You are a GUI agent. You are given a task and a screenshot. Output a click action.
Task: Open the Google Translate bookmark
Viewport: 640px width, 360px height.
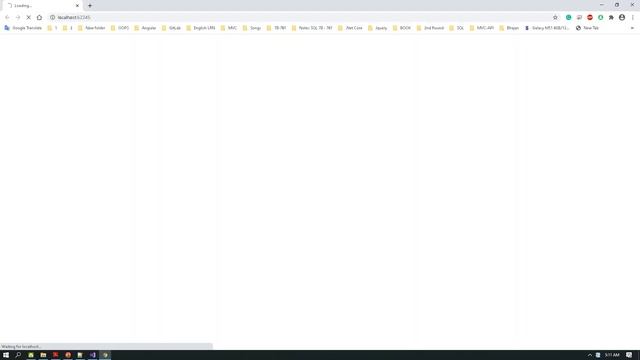pos(23,28)
